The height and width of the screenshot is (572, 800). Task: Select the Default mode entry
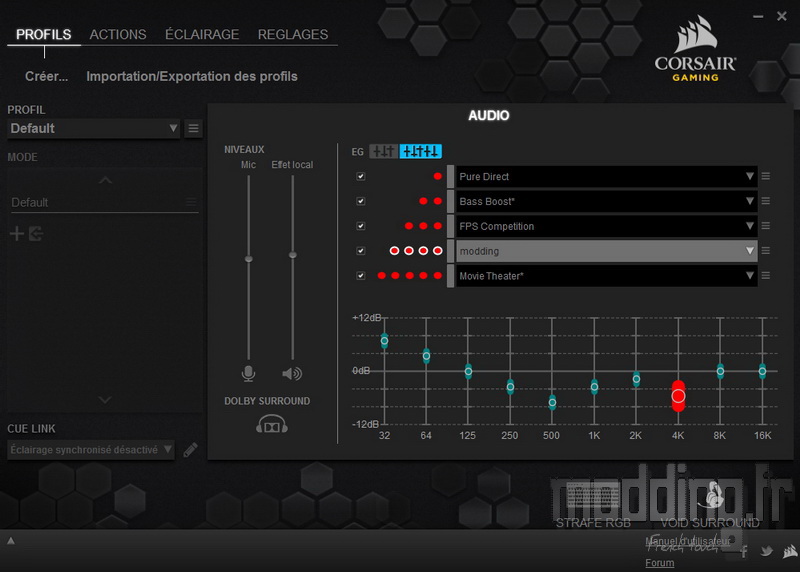point(103,203)
